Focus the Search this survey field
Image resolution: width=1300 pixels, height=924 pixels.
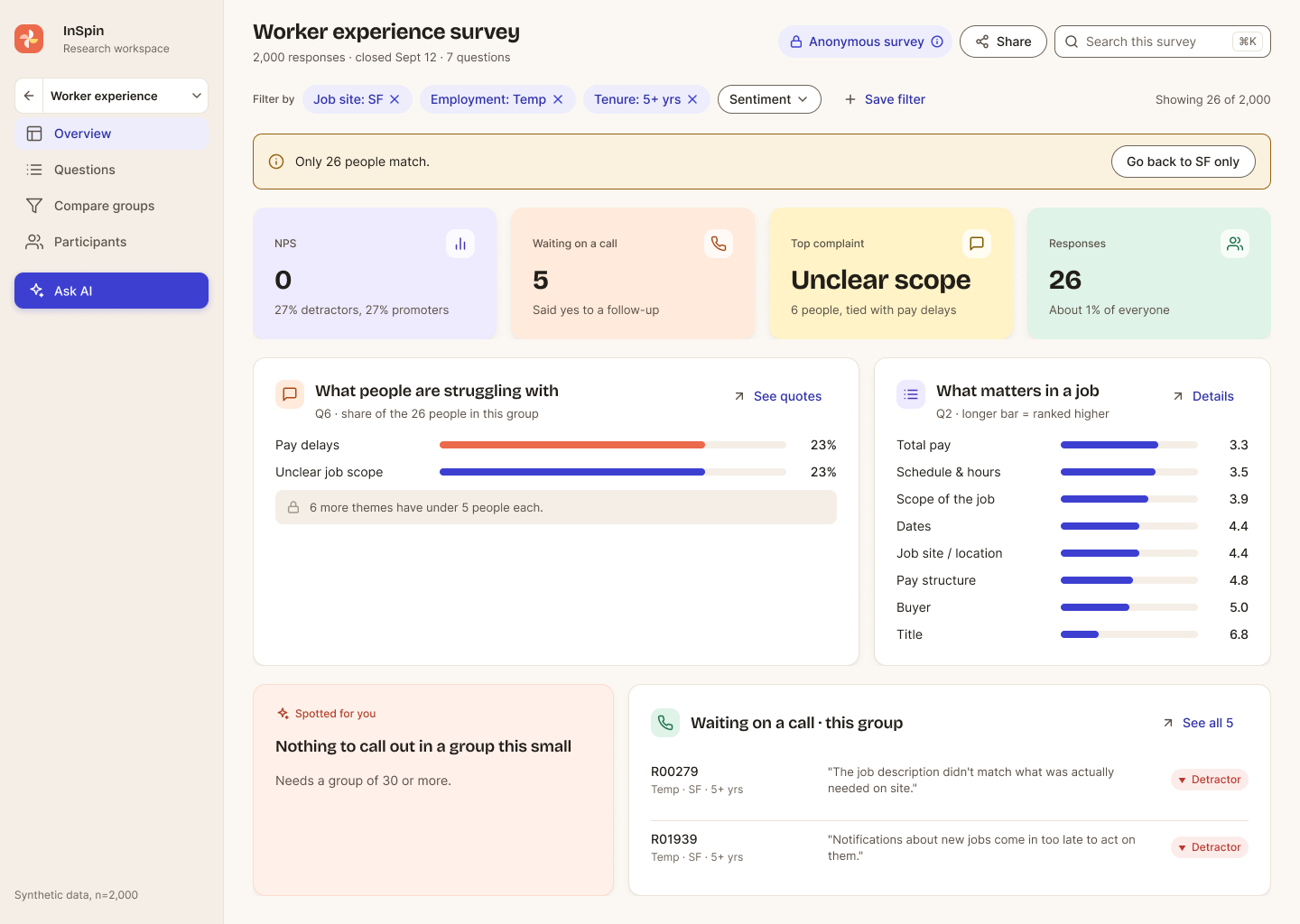click(x=1163, y=42)
